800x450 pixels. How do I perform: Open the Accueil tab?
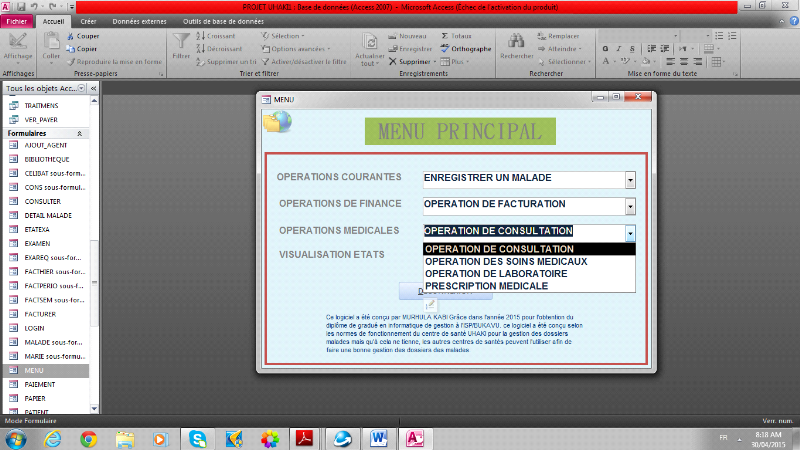tap(53, 21)
